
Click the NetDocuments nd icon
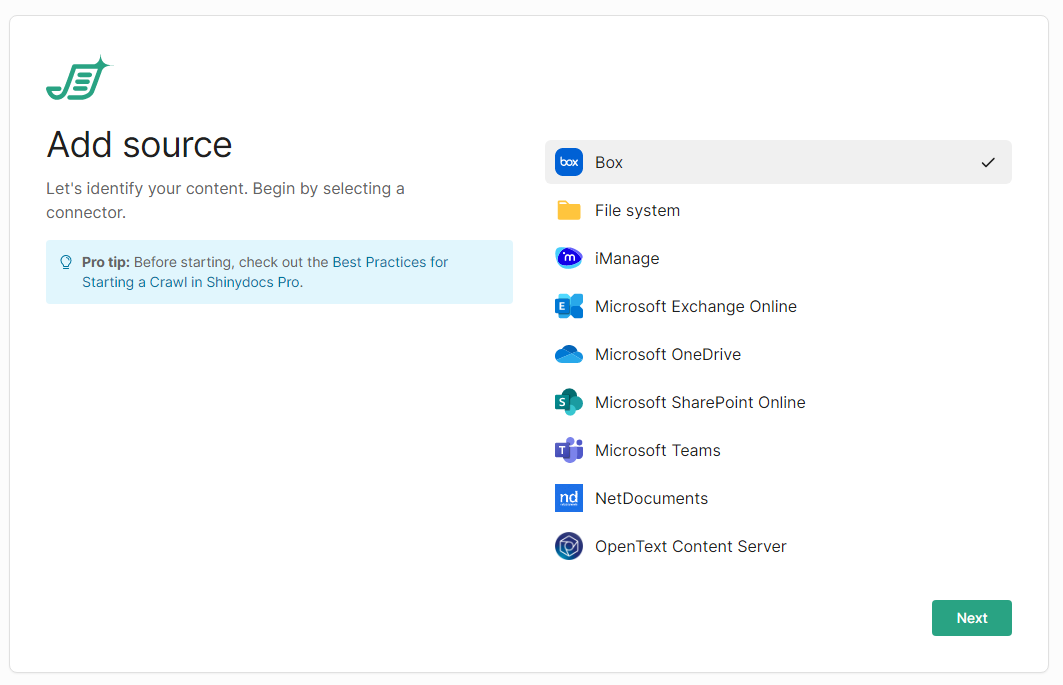(569, 498)
